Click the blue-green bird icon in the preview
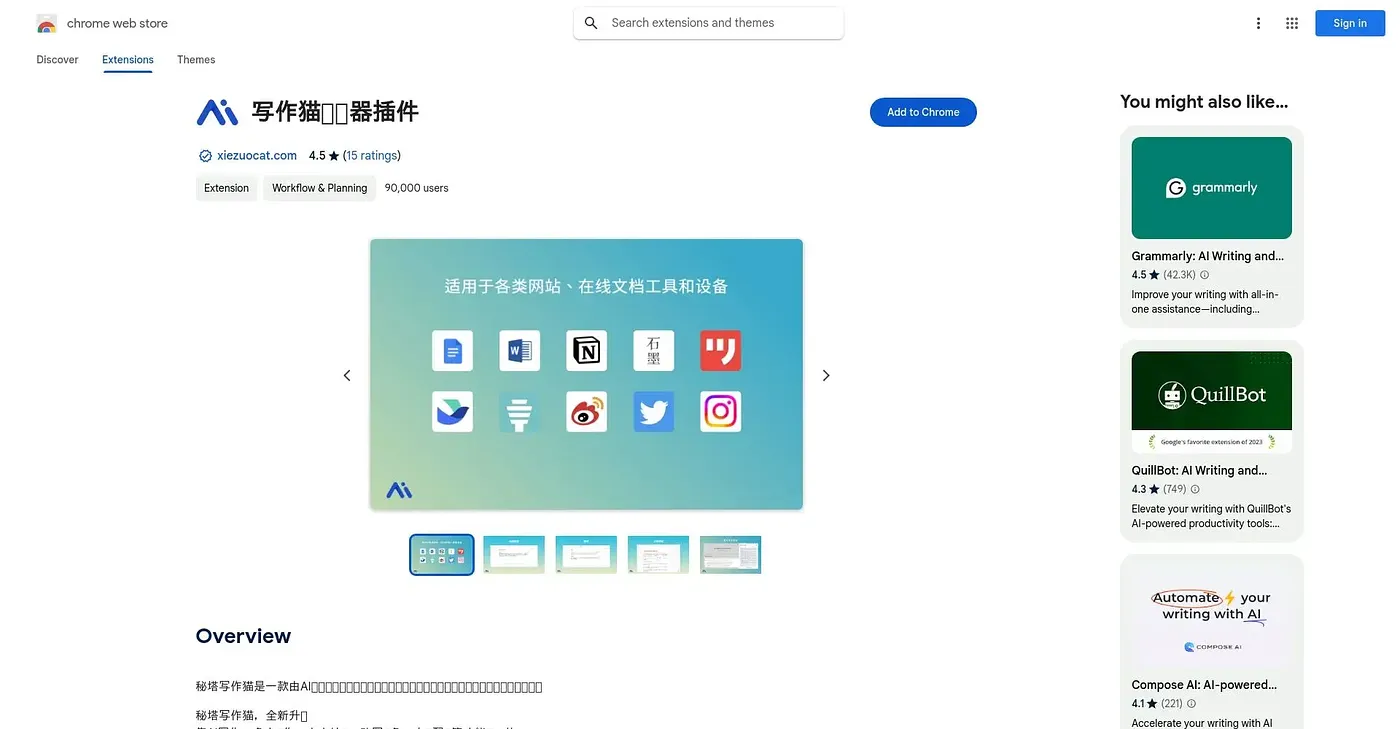Viewport: 1400px width, 729px height. pos(452,411)
